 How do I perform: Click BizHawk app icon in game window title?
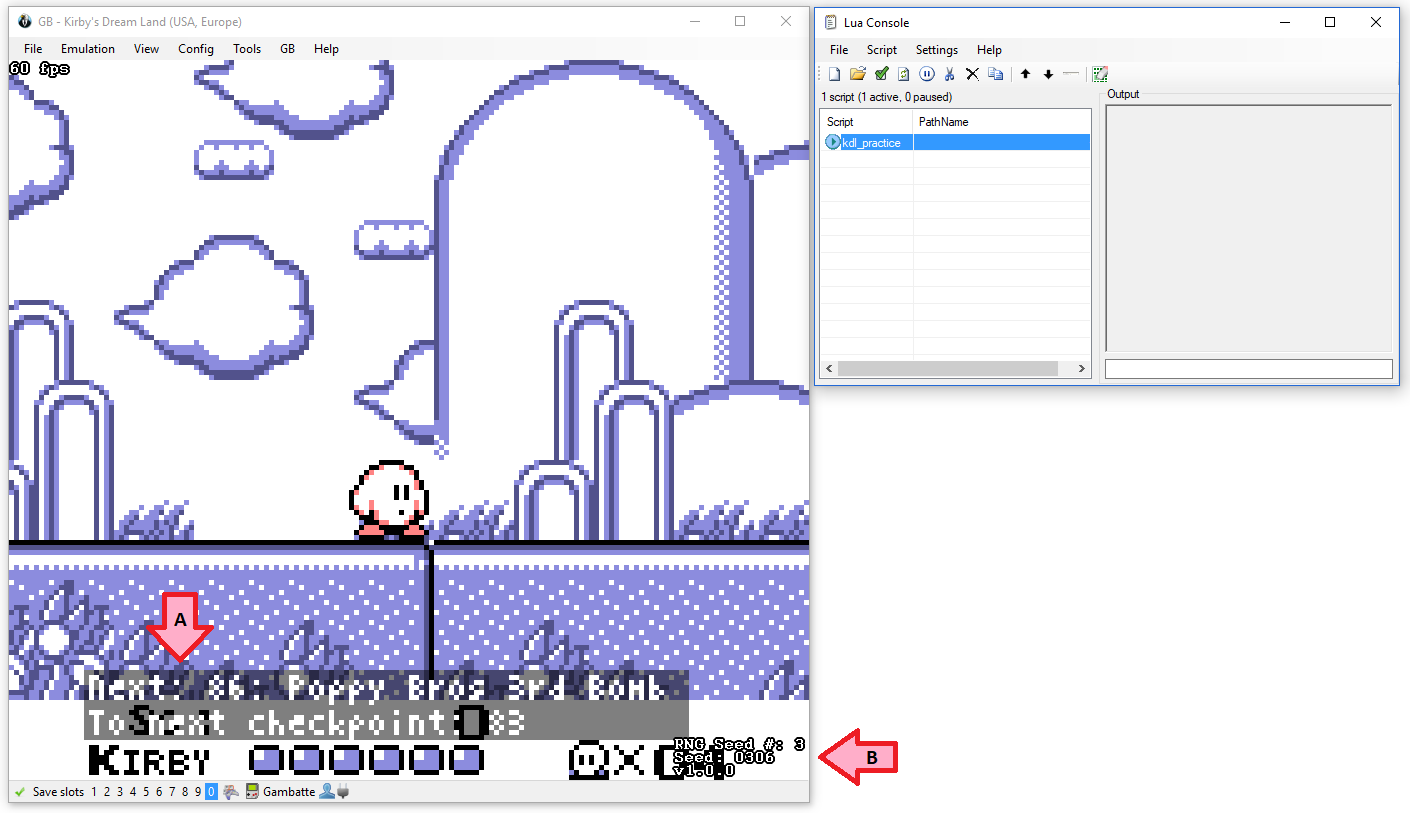[25, 21]
